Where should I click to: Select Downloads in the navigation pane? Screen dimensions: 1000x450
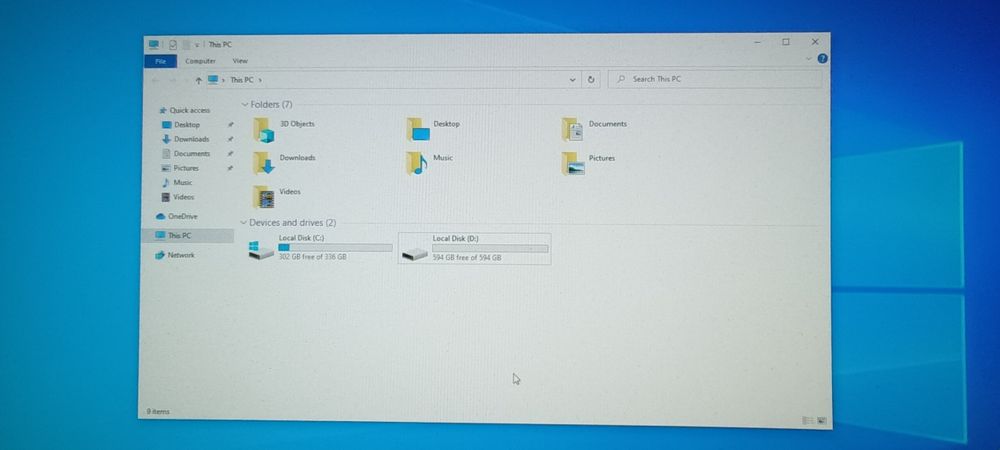click(186, 139)
